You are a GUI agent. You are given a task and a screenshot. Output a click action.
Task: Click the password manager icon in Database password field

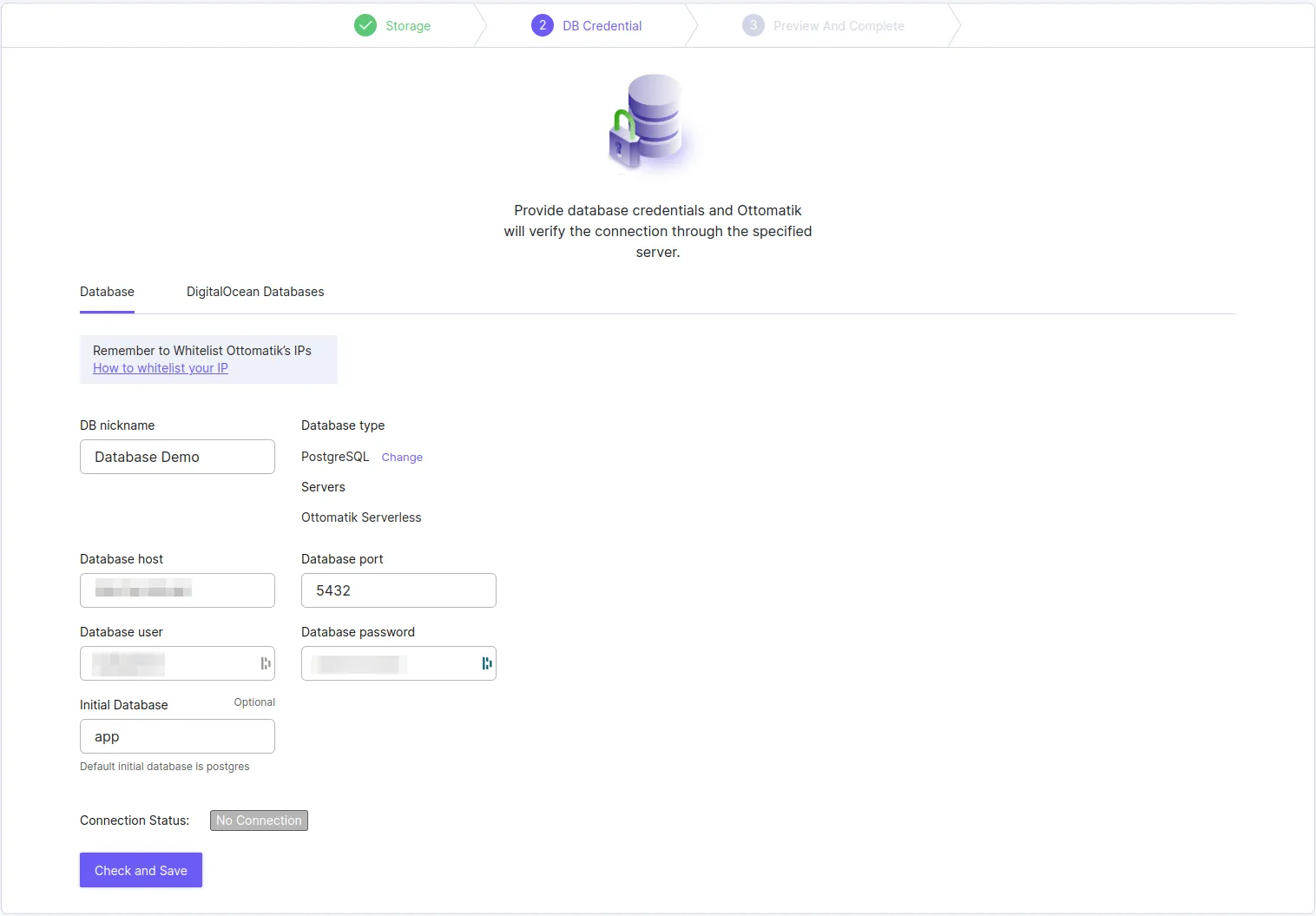(x=487, y=663)
